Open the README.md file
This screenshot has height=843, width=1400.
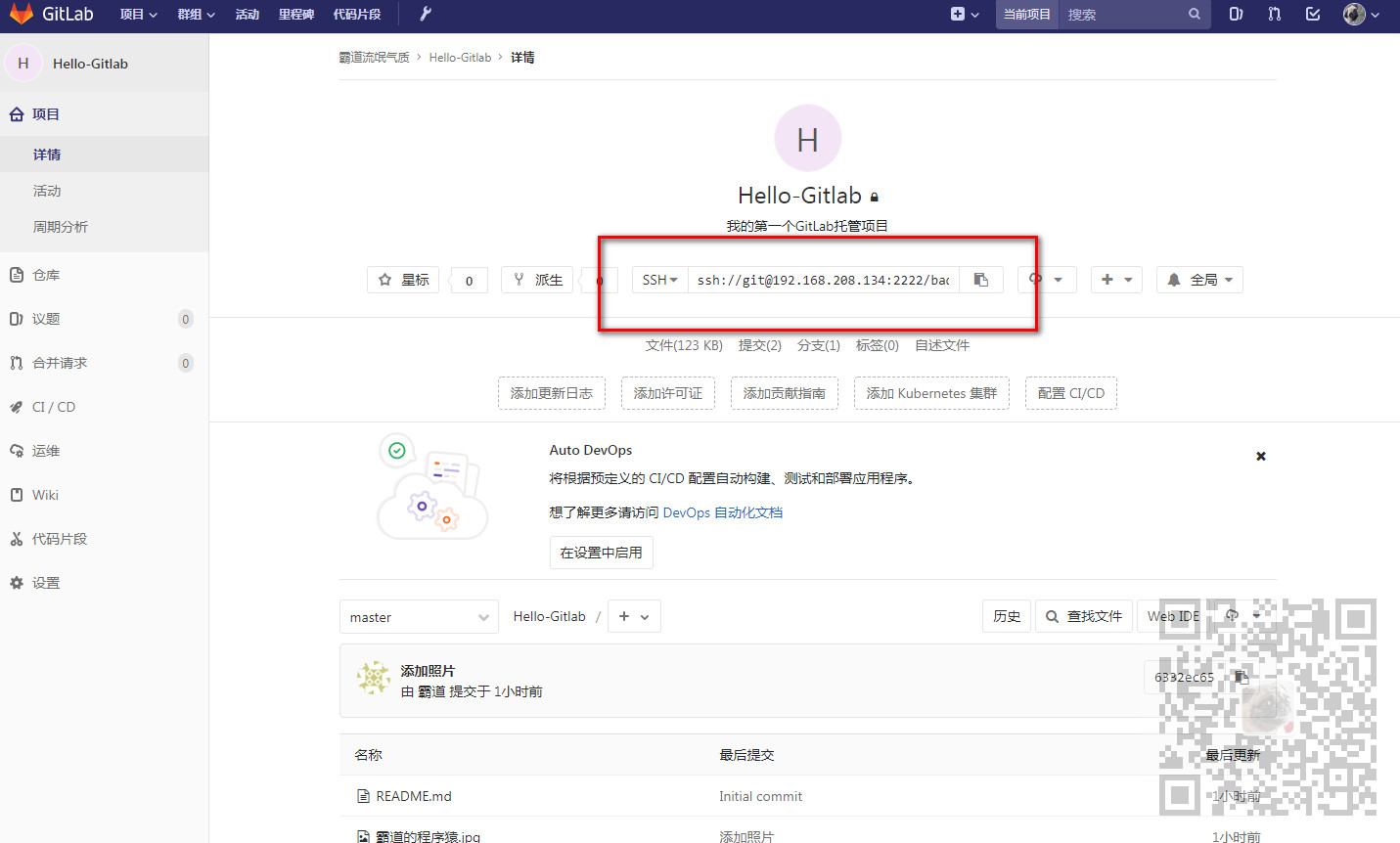414,796
